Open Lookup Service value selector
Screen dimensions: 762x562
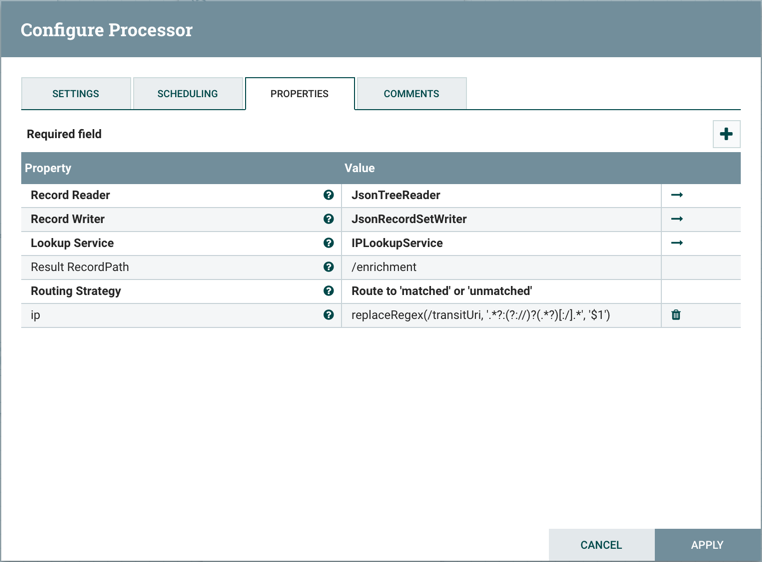500,243
